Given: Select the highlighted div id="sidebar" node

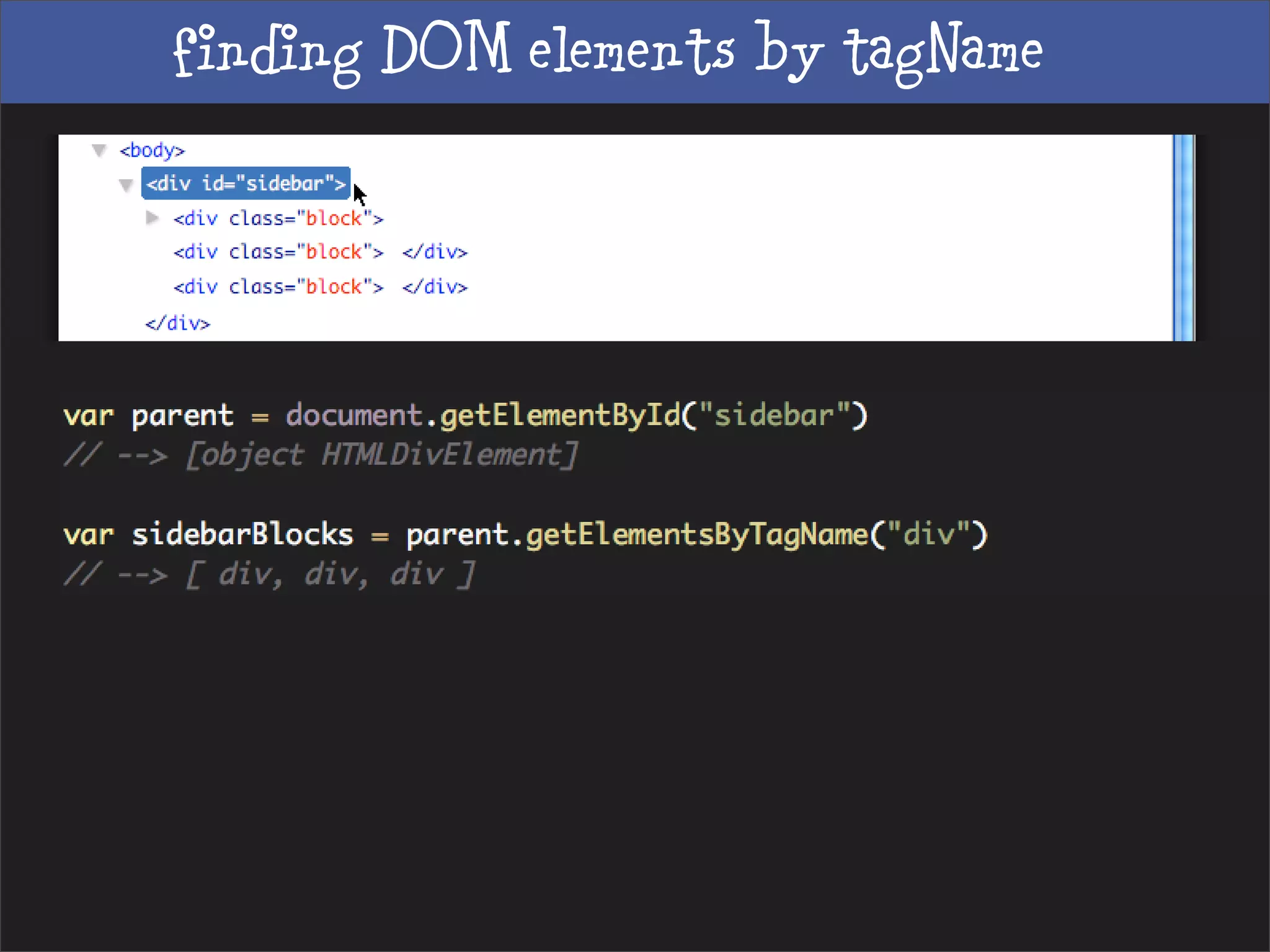Looking at the screenshot, I should tap(246, 183).
